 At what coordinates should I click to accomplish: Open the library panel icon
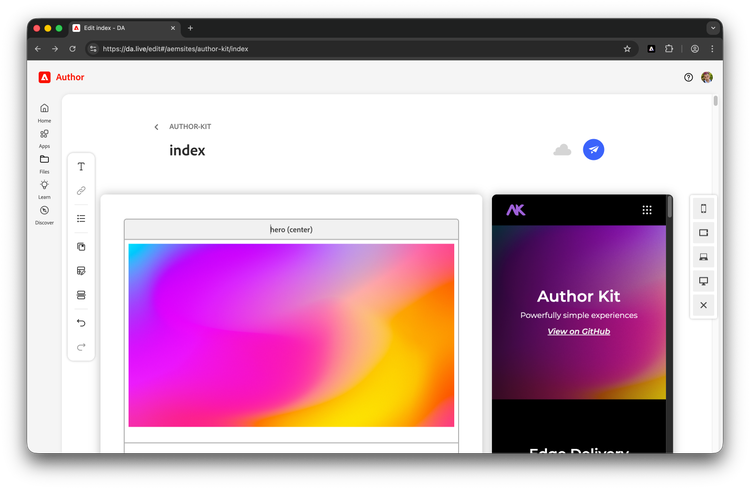[x=81, y=246]
